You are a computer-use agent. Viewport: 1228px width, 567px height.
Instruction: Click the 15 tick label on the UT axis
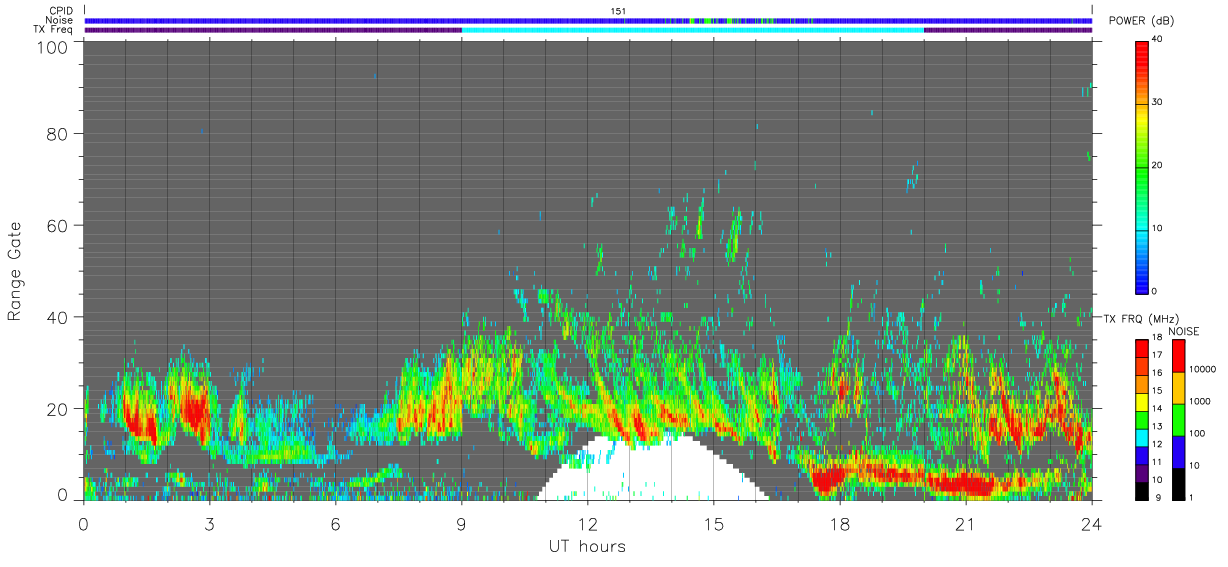click(x=714, y=524)
